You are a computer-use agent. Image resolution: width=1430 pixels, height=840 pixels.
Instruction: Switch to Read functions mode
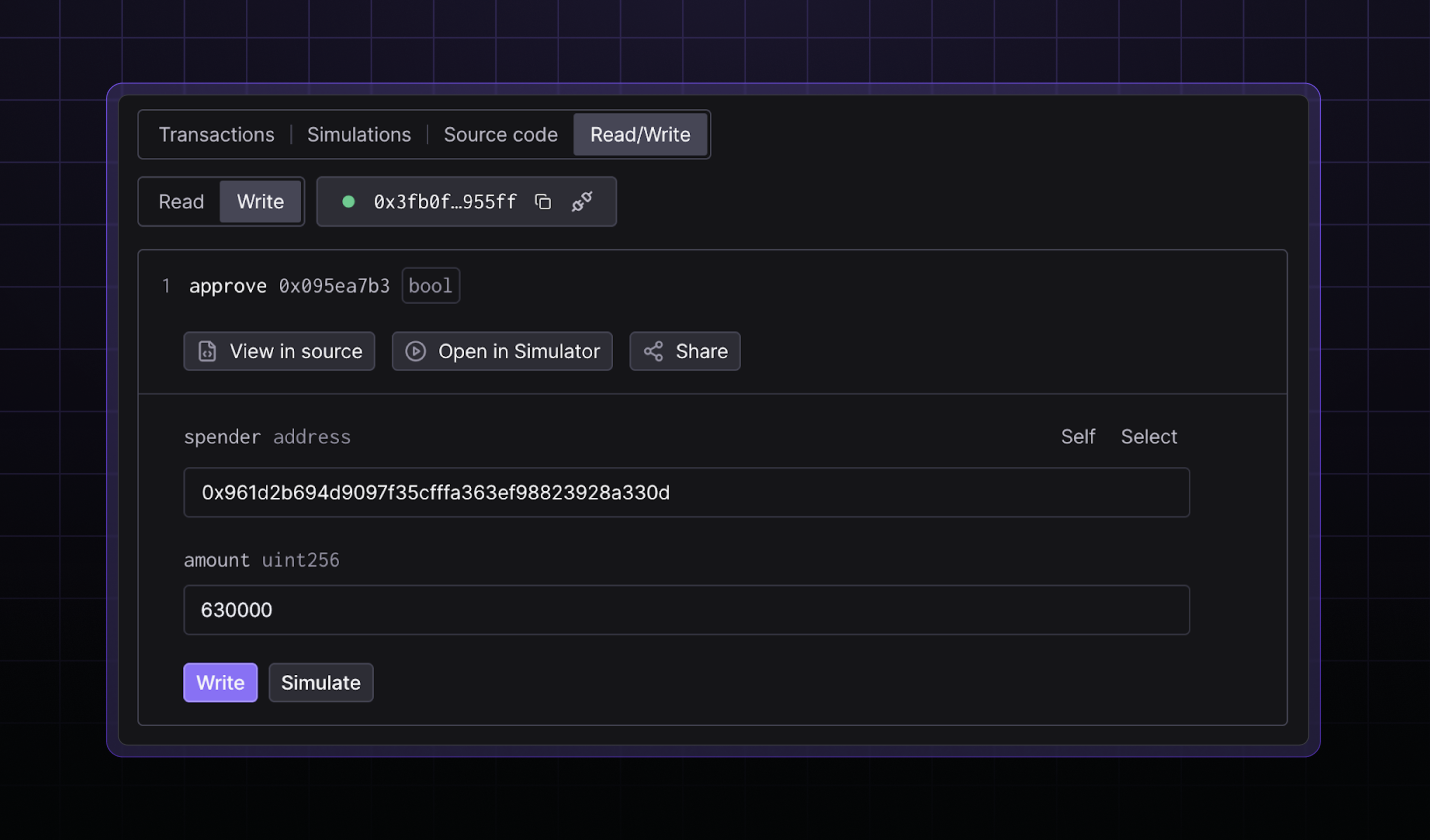pos(181,202)
